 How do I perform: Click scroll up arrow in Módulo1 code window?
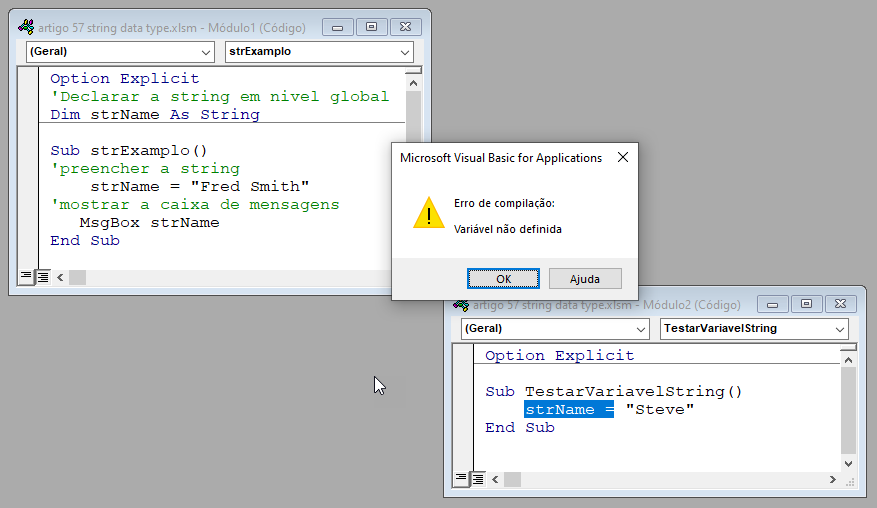click(x=413, y=83)
